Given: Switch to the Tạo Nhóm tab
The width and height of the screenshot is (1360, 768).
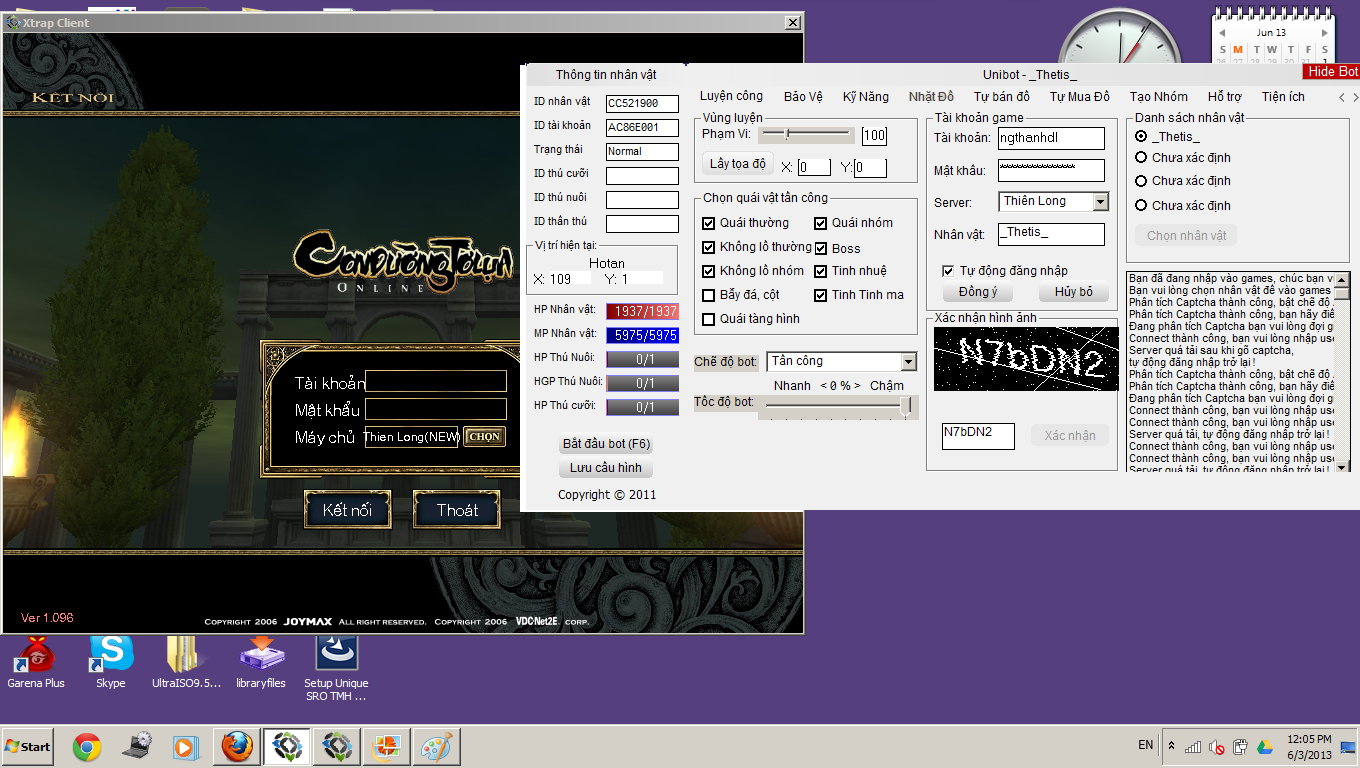Looking at the screenshot, I should 1159,96.
